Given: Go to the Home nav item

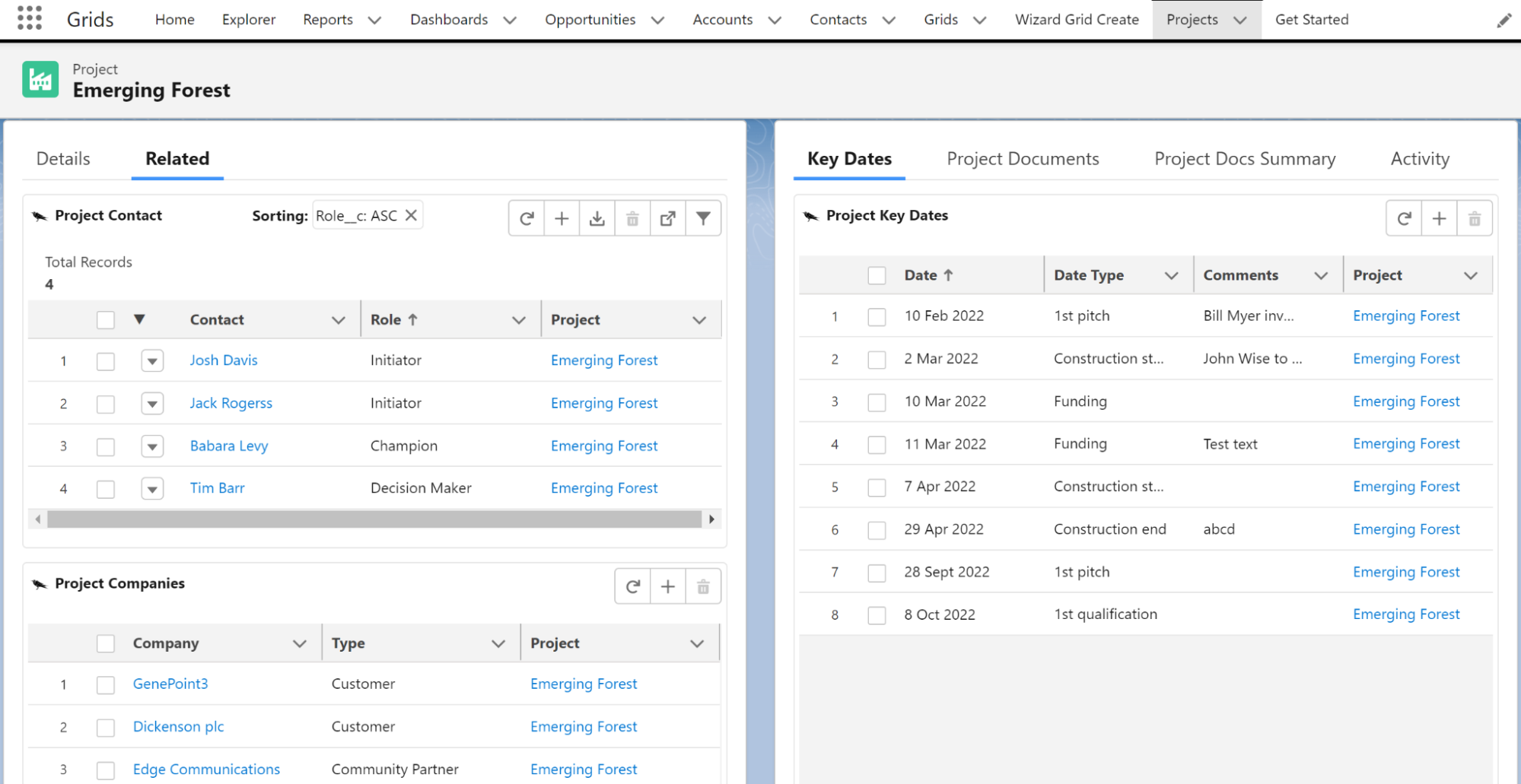Looking at the screenshot, I should coord(175,20).
